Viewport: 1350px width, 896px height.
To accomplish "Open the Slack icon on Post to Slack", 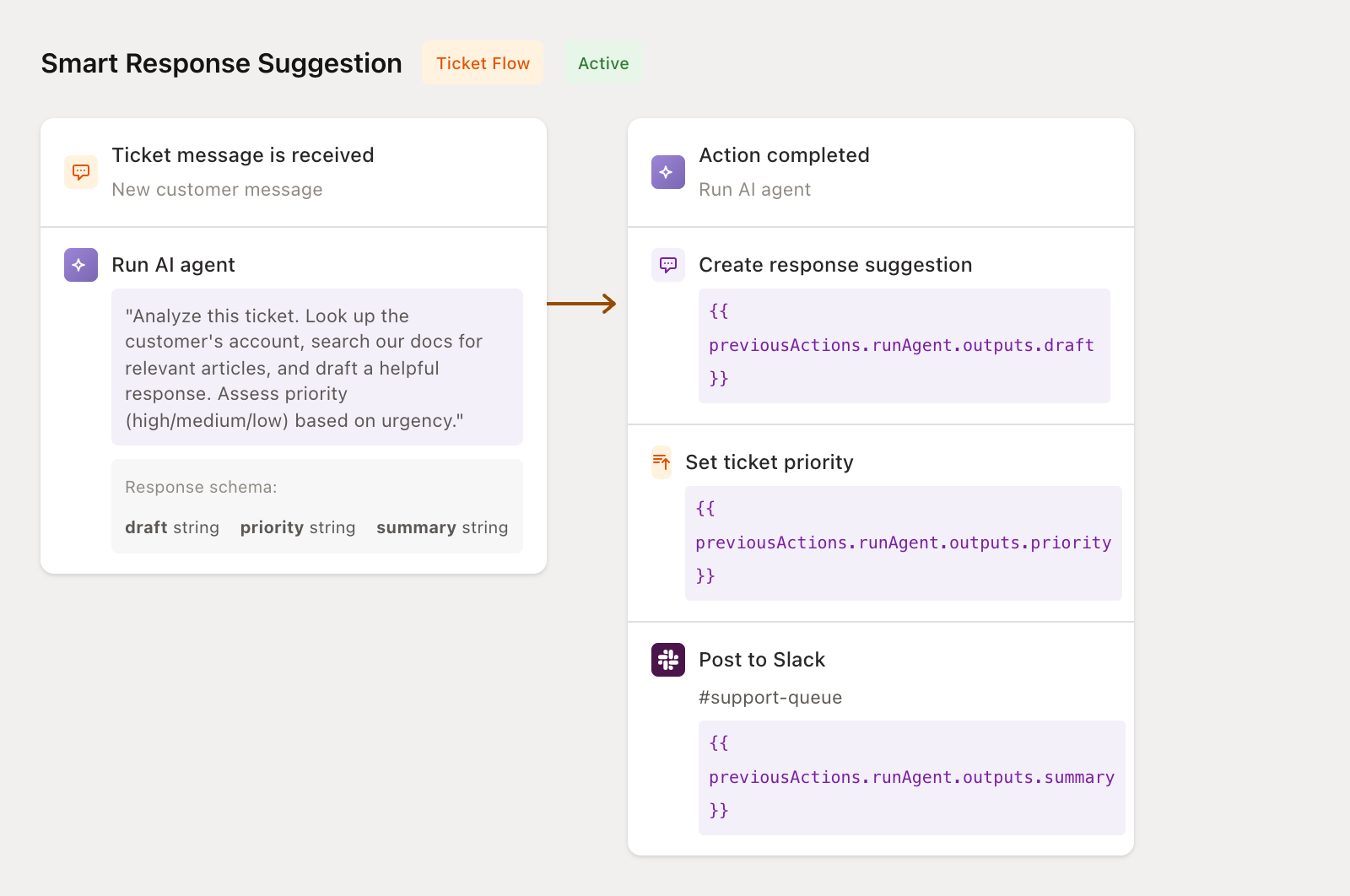I will pos(667,660).
